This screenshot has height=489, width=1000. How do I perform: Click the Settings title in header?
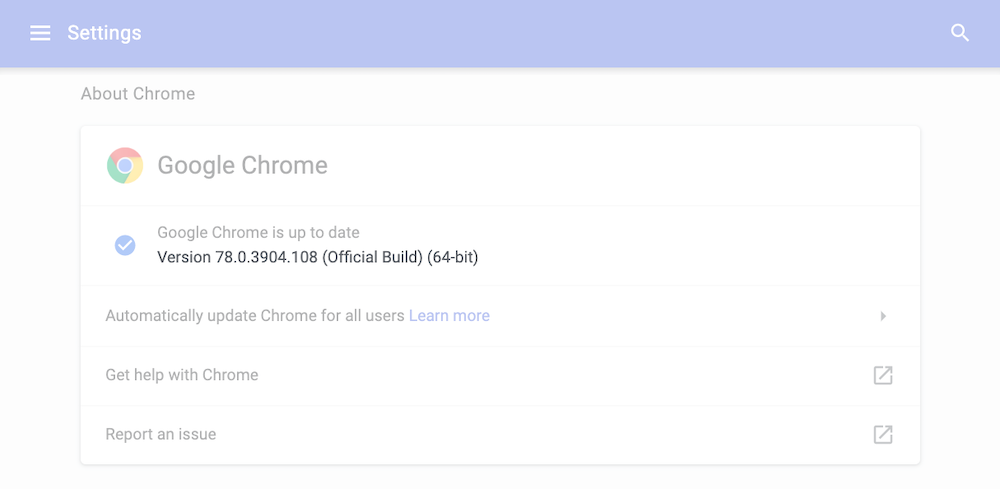click(105, 33)
